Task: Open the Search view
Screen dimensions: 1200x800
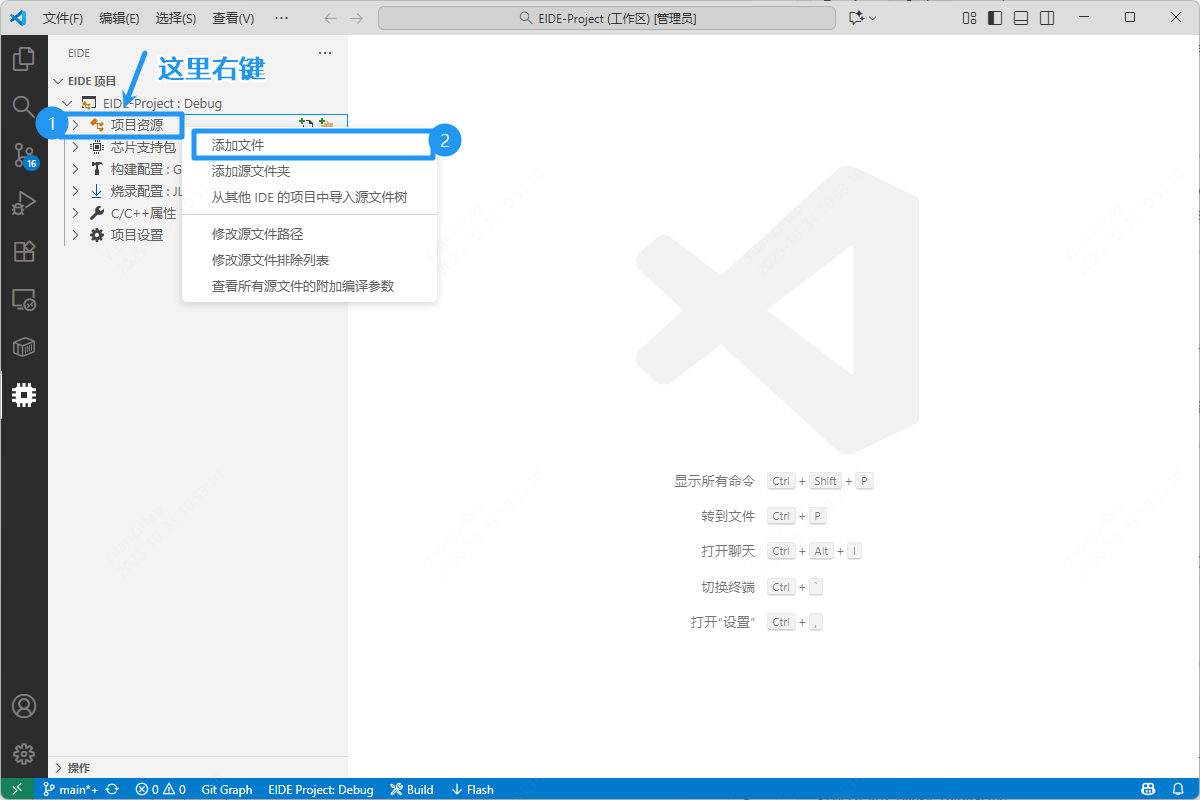Action: click(x=24, y=105)
